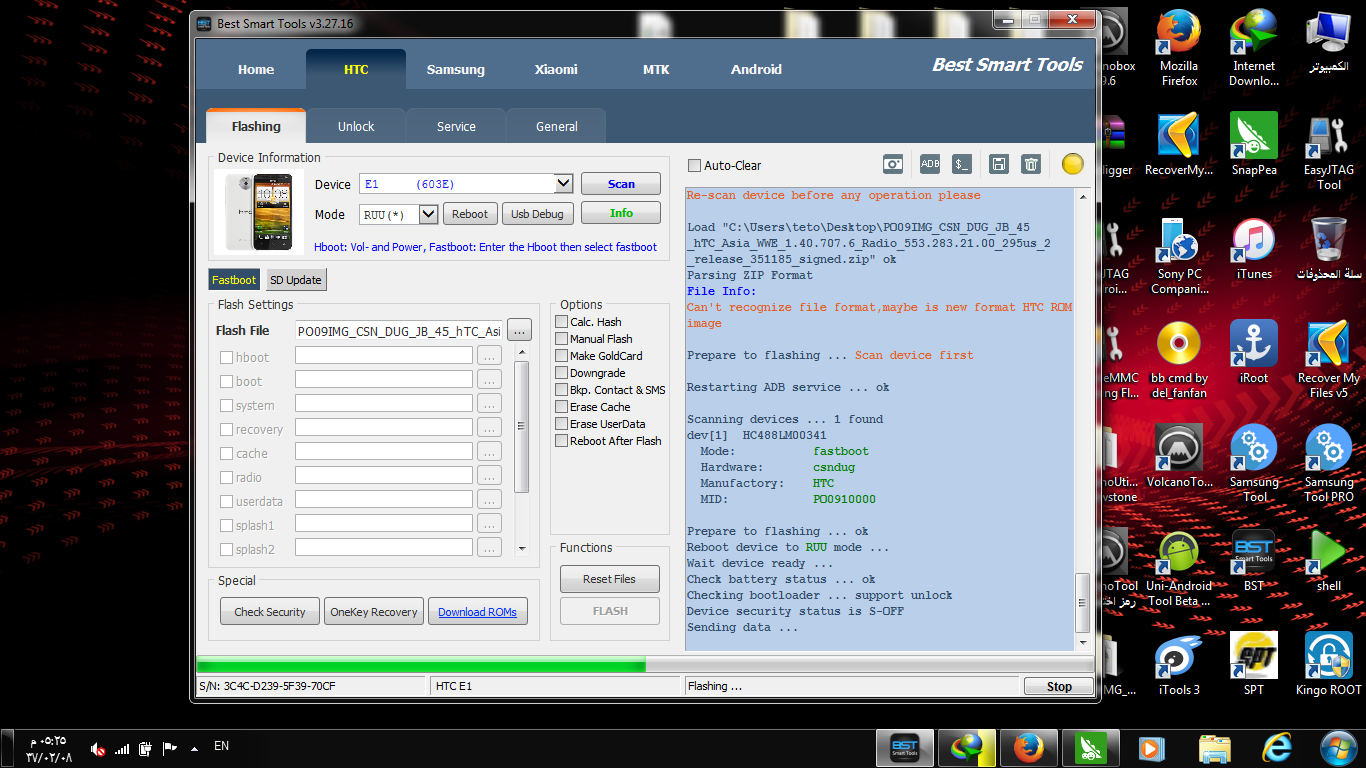Viewport: 1366px width, 768px height.
Task: Clear the log with the trash icon
Action: [x=1032, y=164]
